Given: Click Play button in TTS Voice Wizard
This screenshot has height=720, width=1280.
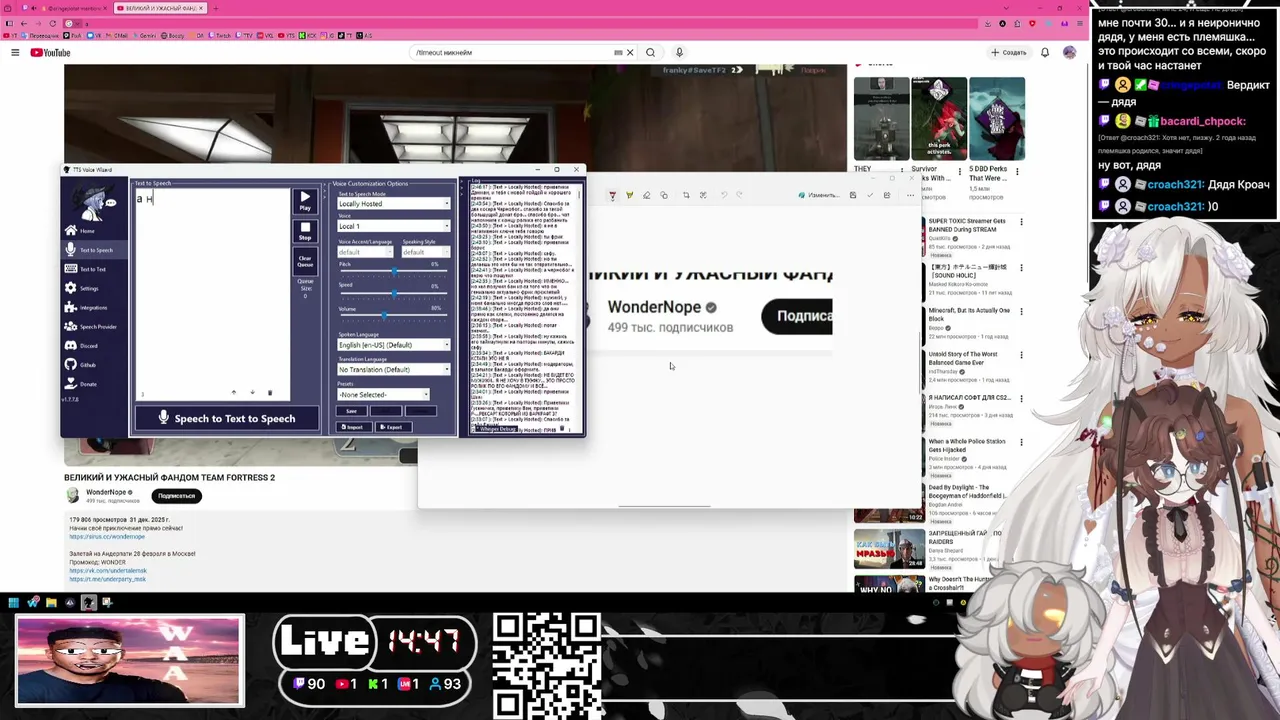Looking at the screenshot, I should coord(305,201).
